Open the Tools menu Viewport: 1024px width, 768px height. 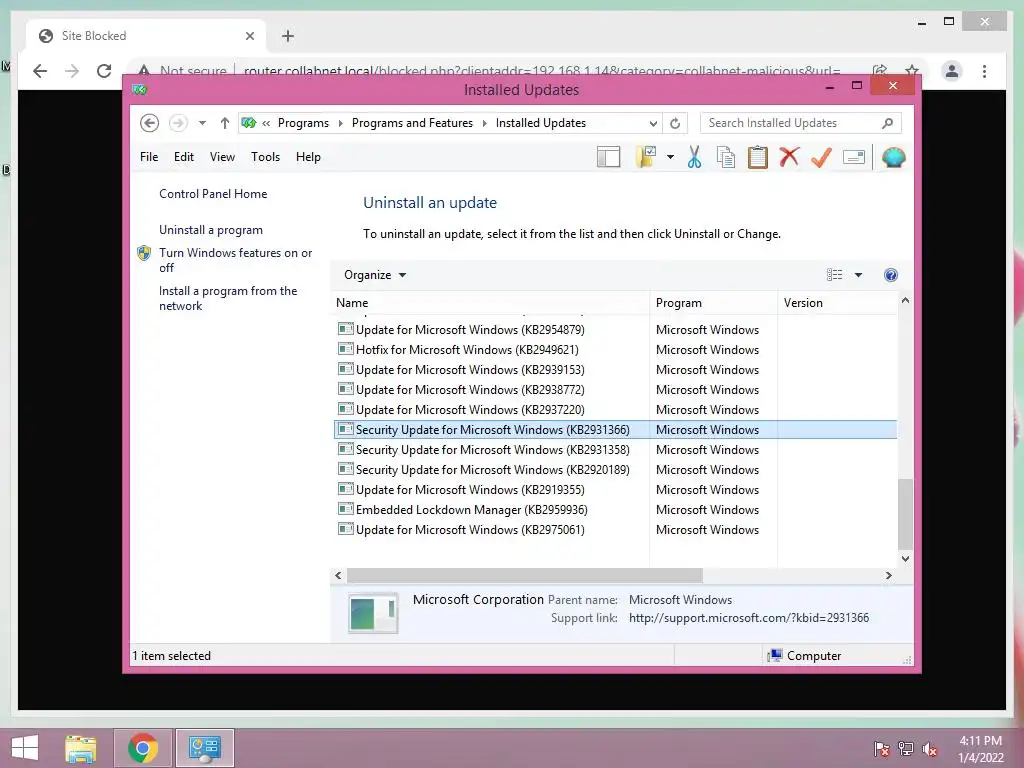tap(265, 157)
